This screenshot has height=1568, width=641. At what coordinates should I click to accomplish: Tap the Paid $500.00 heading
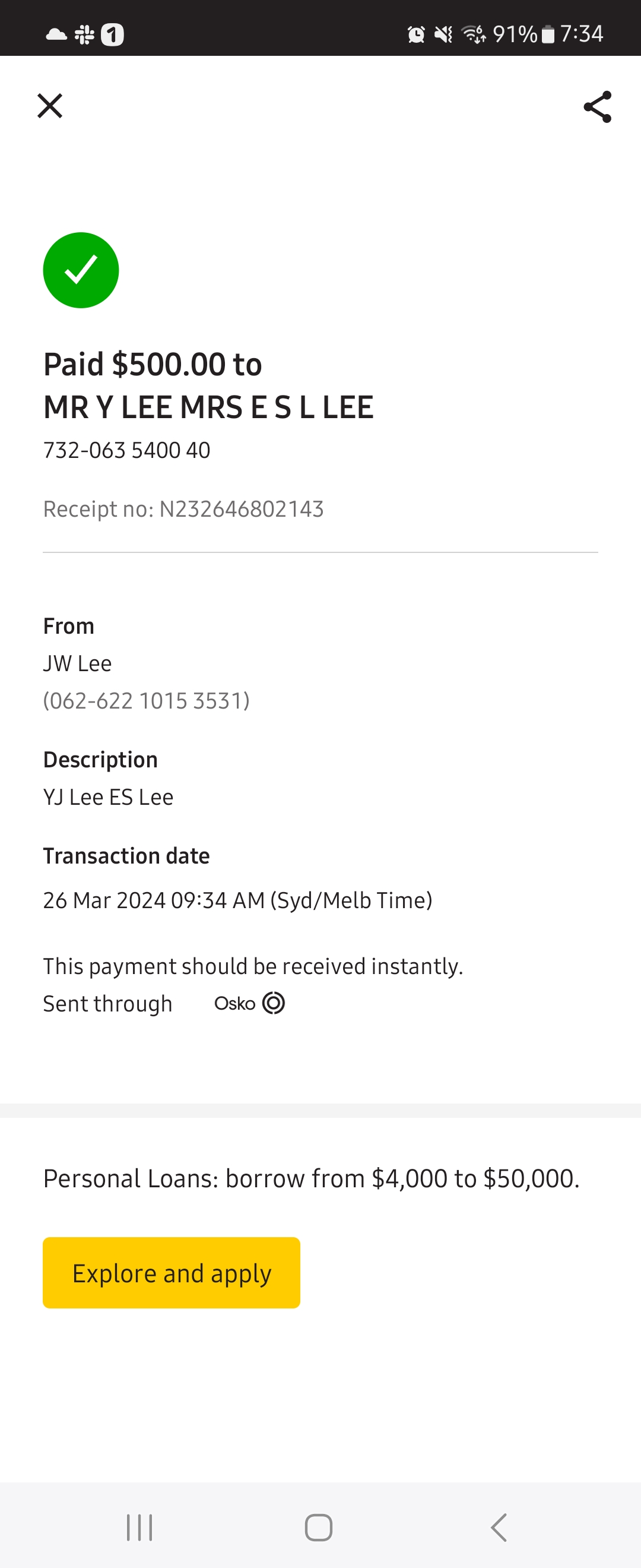[153, 365]
